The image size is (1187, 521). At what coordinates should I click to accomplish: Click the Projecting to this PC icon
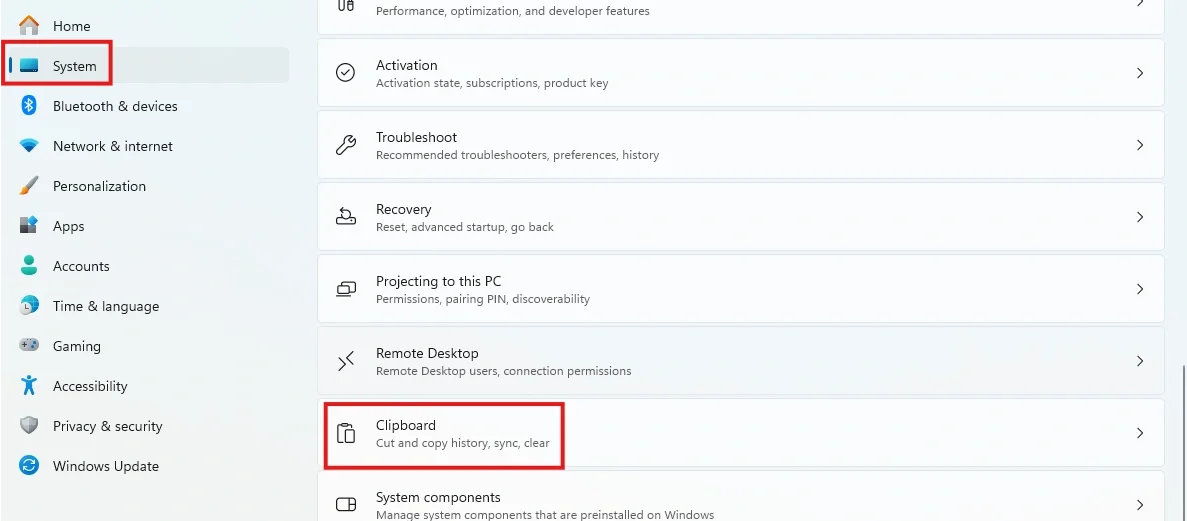pyautogui.click(x=346, y=289)
